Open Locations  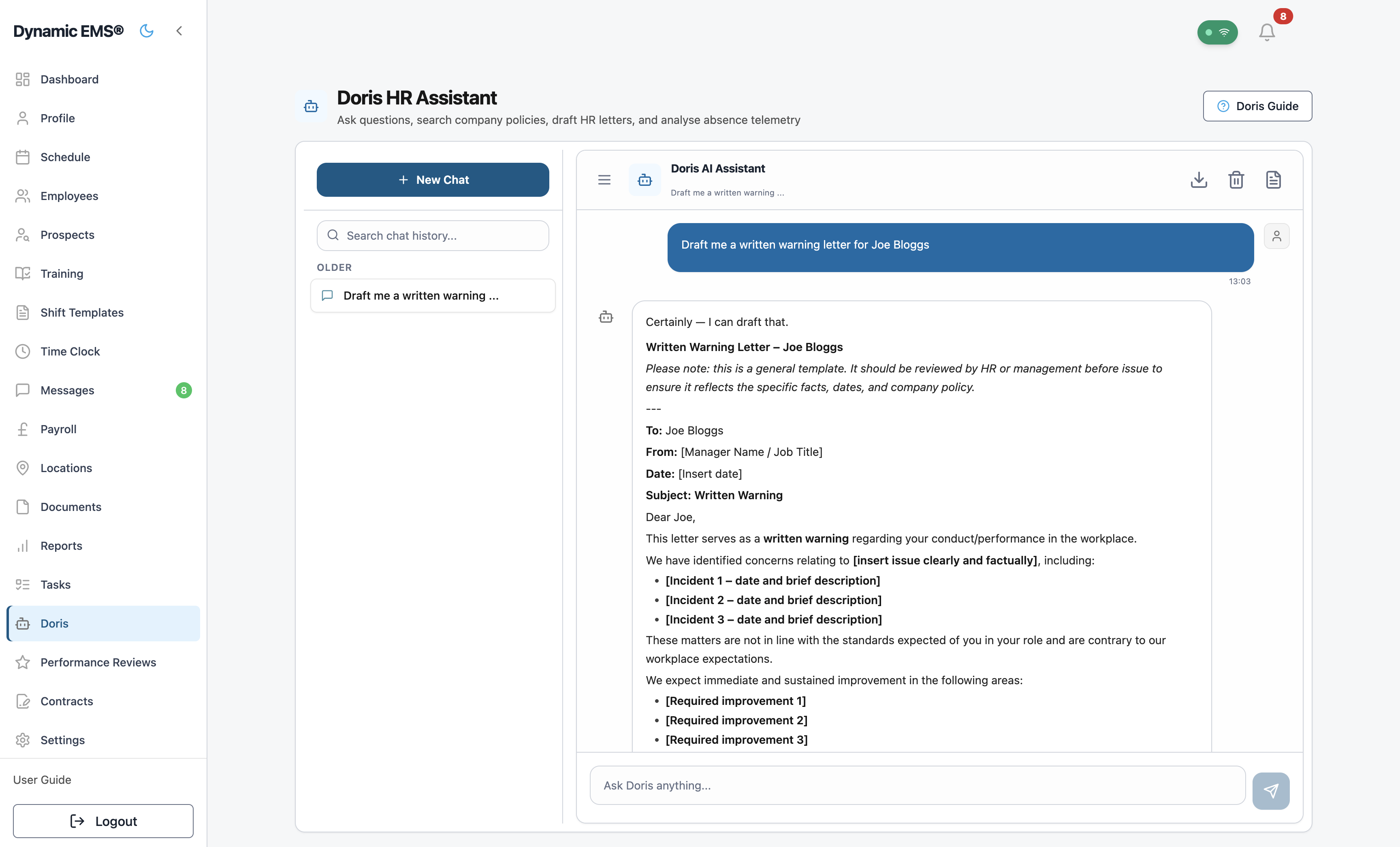tap(103, 468)
